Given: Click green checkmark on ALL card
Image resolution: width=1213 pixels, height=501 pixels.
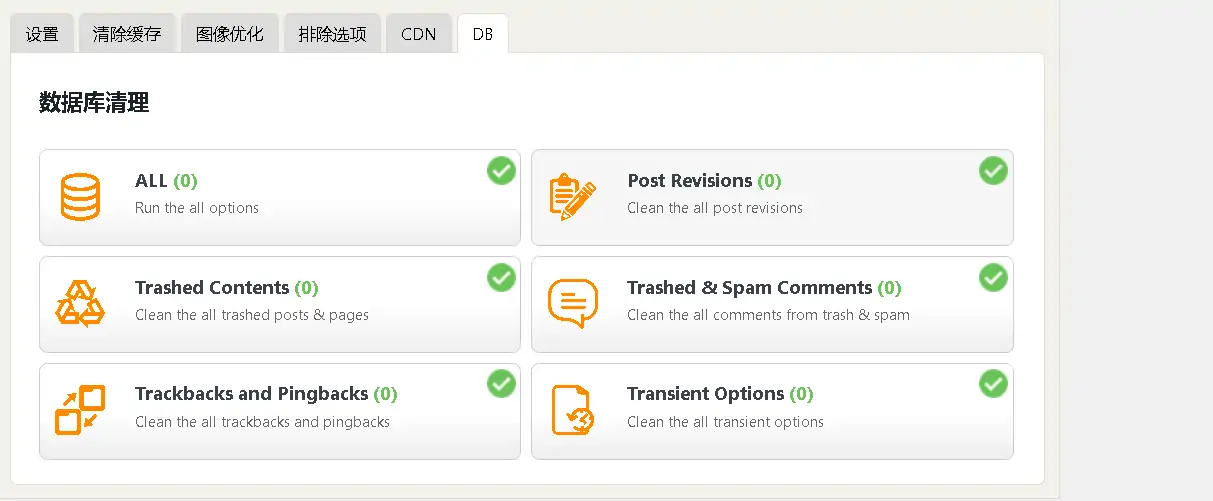Looking at the screenshot, I should pyautogui.click(x=501, y=171).
